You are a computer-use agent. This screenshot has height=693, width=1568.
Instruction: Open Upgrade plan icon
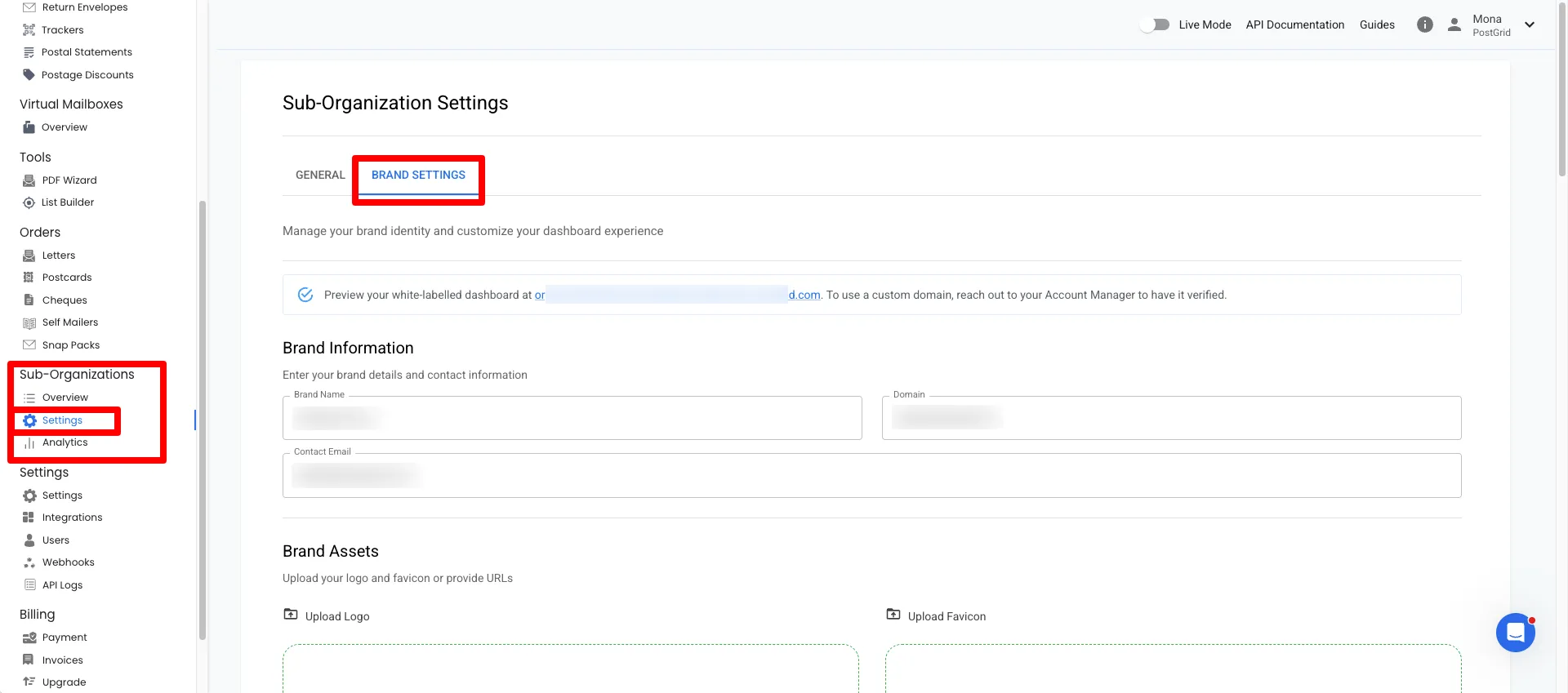coord(29,682)
